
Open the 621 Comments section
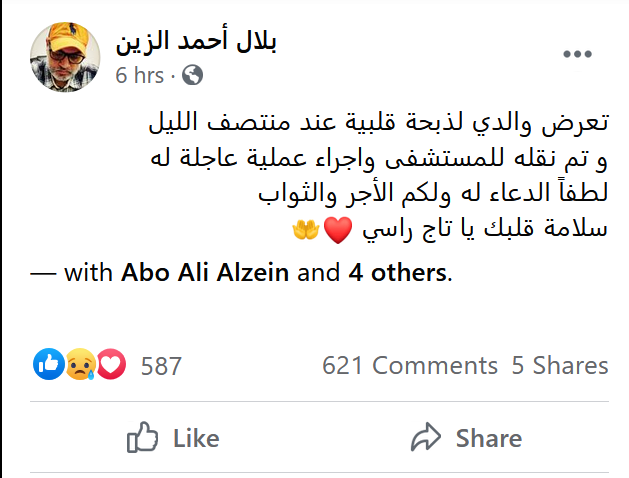tap(410, 365)
